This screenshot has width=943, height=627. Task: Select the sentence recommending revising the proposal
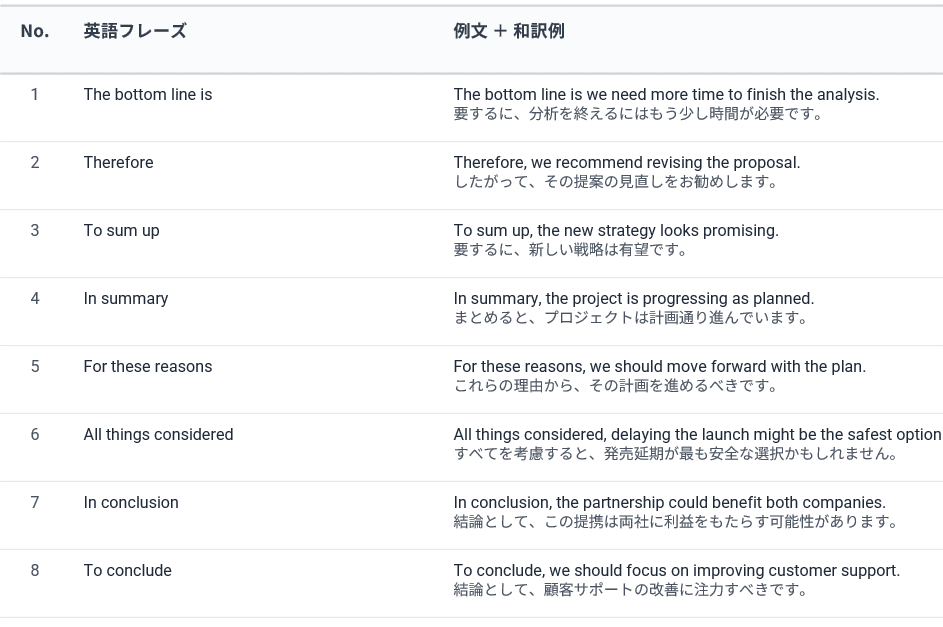coord(627,163)
